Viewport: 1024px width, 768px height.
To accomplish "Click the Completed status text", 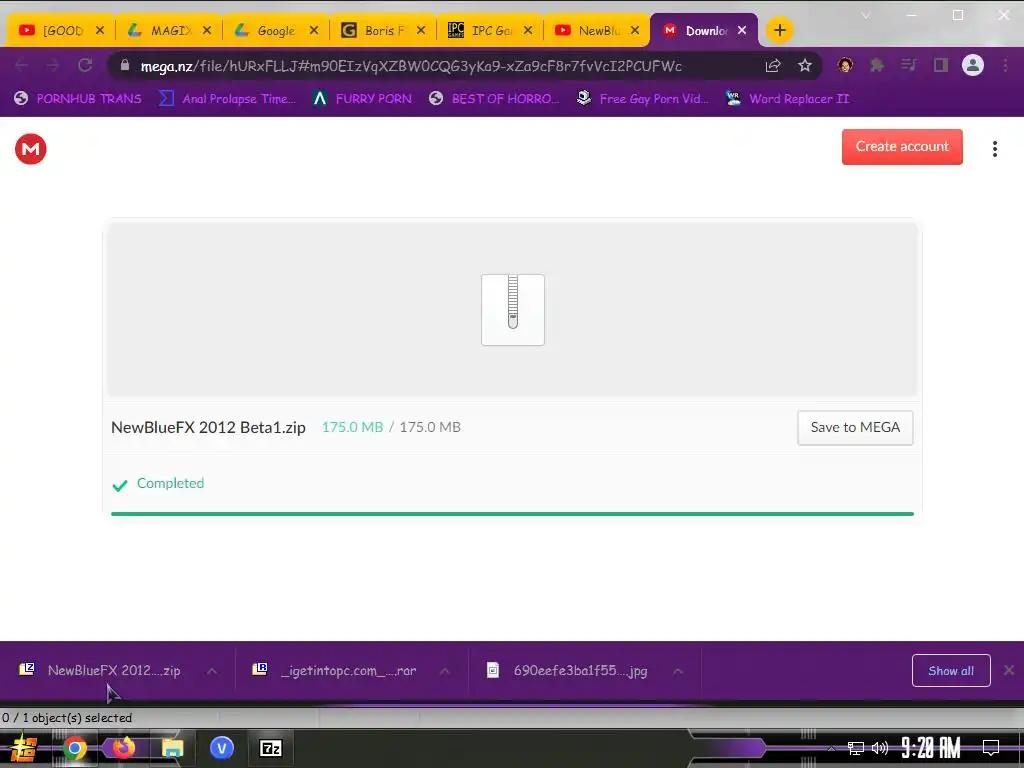I will (170, 483).
